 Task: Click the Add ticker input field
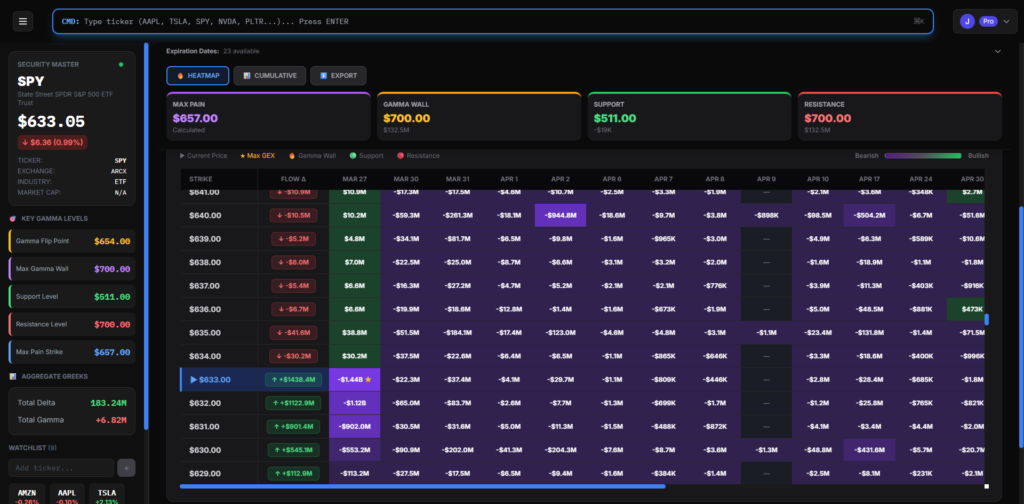point(61,468)
